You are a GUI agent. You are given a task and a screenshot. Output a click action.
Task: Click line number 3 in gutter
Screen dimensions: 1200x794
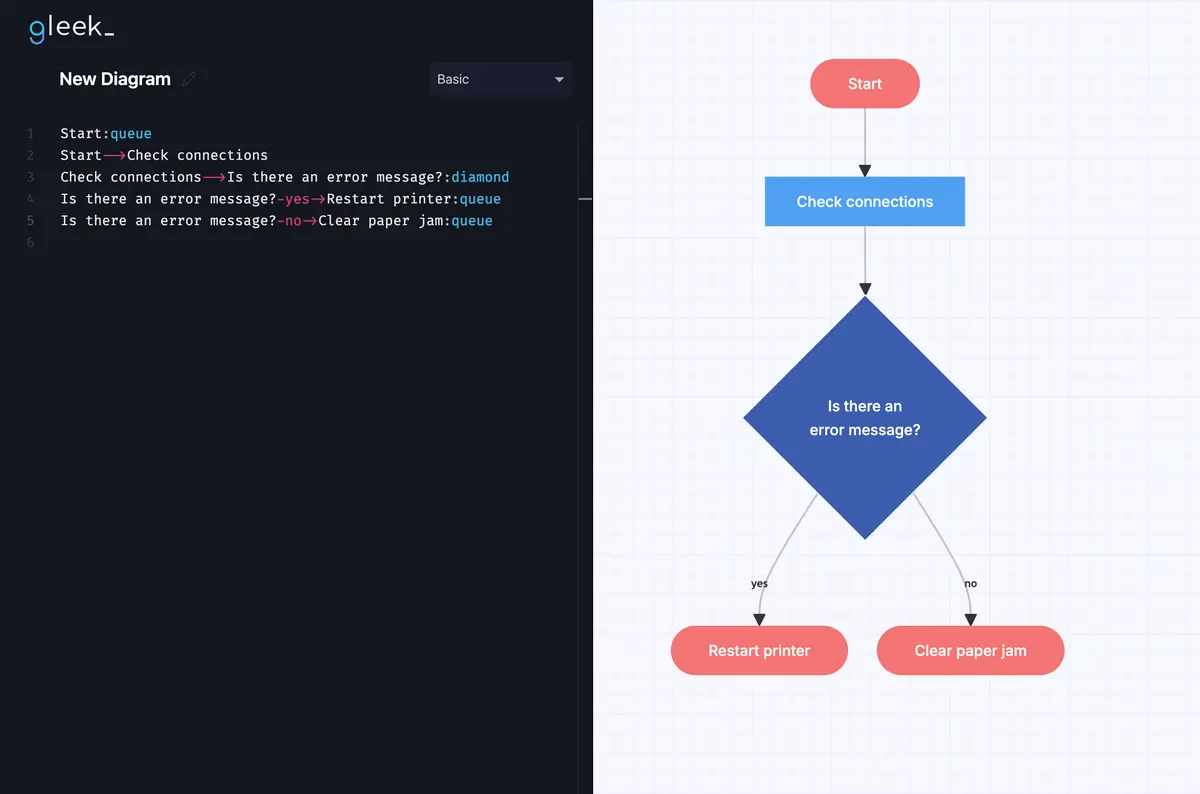[x=31, y=177]
